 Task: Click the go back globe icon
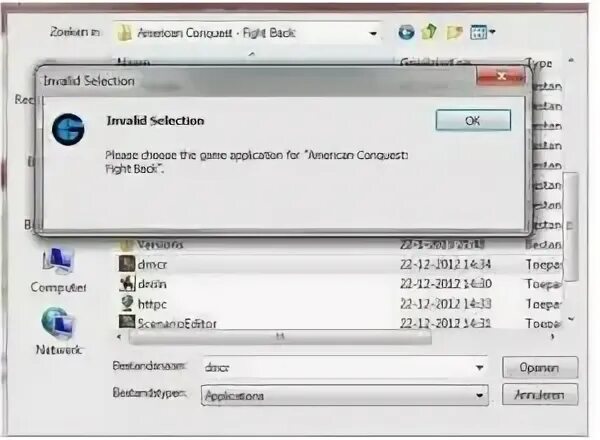pos(406,33)
